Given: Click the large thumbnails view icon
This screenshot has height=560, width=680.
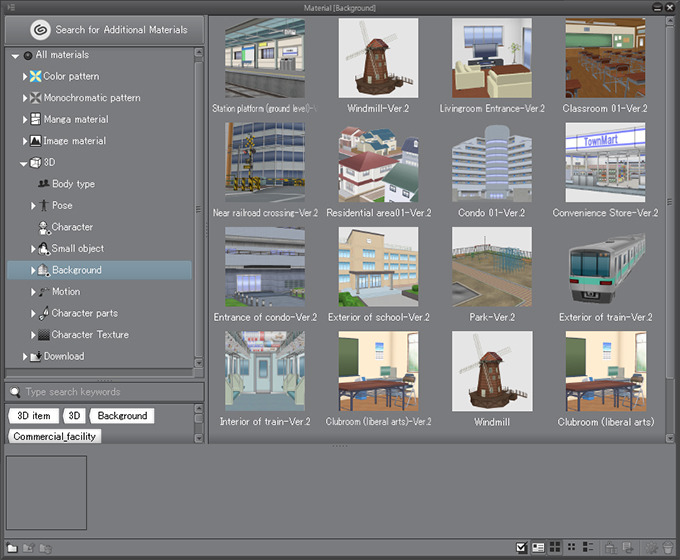Looking at the screenshot, I should 554,547.
